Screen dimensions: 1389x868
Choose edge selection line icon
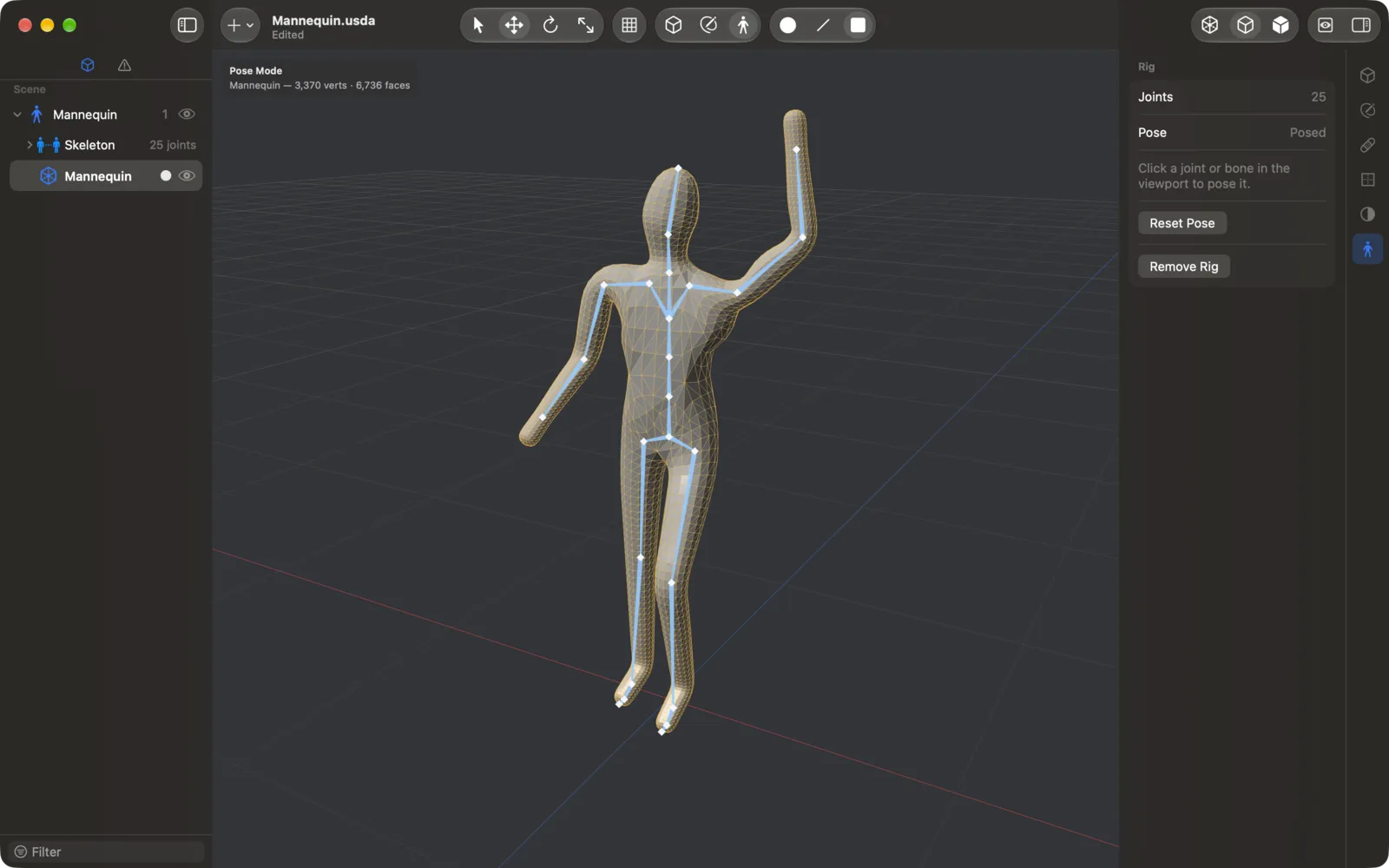[x=823, y=25]
